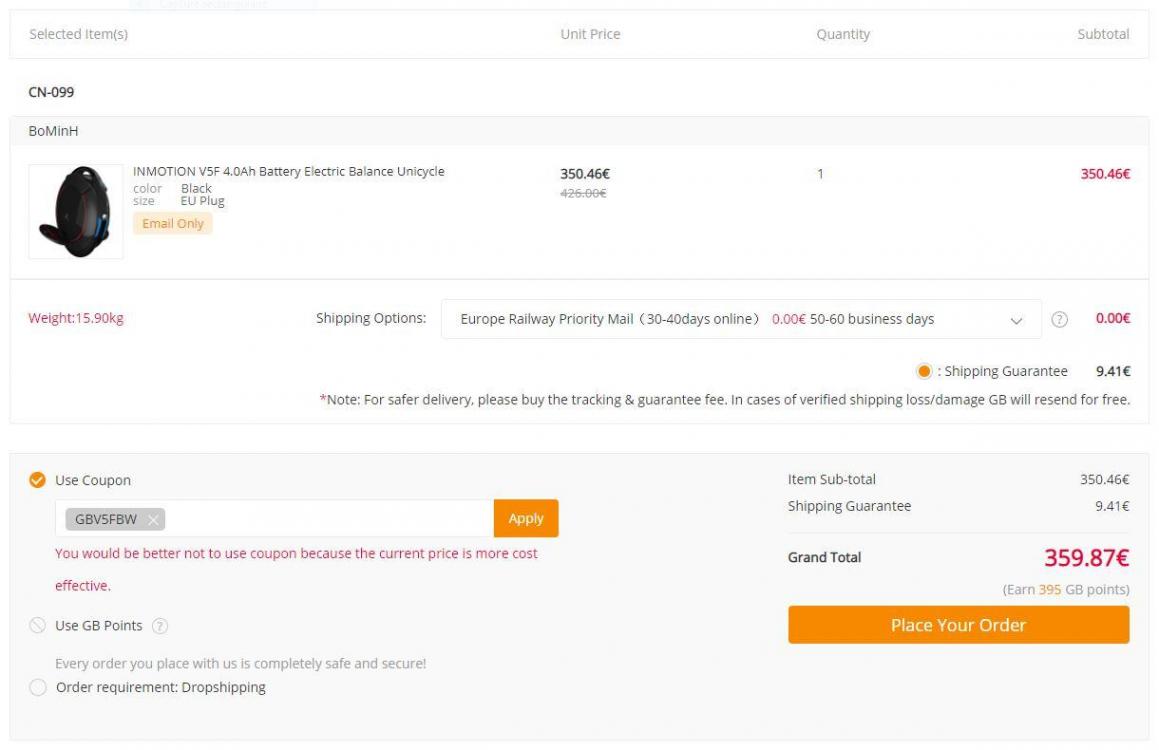
Task: Click the Email Only badge
Action: click(x=173, y=223)
